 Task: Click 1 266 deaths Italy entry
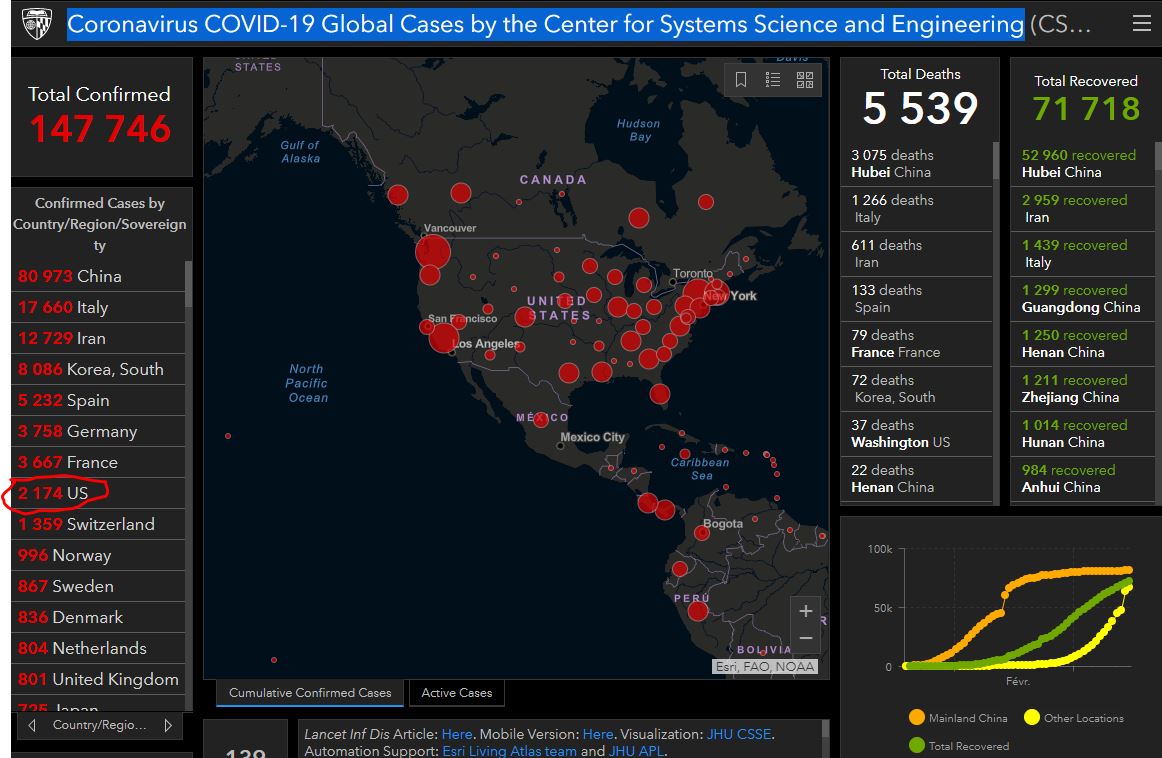tap(917, 208)
